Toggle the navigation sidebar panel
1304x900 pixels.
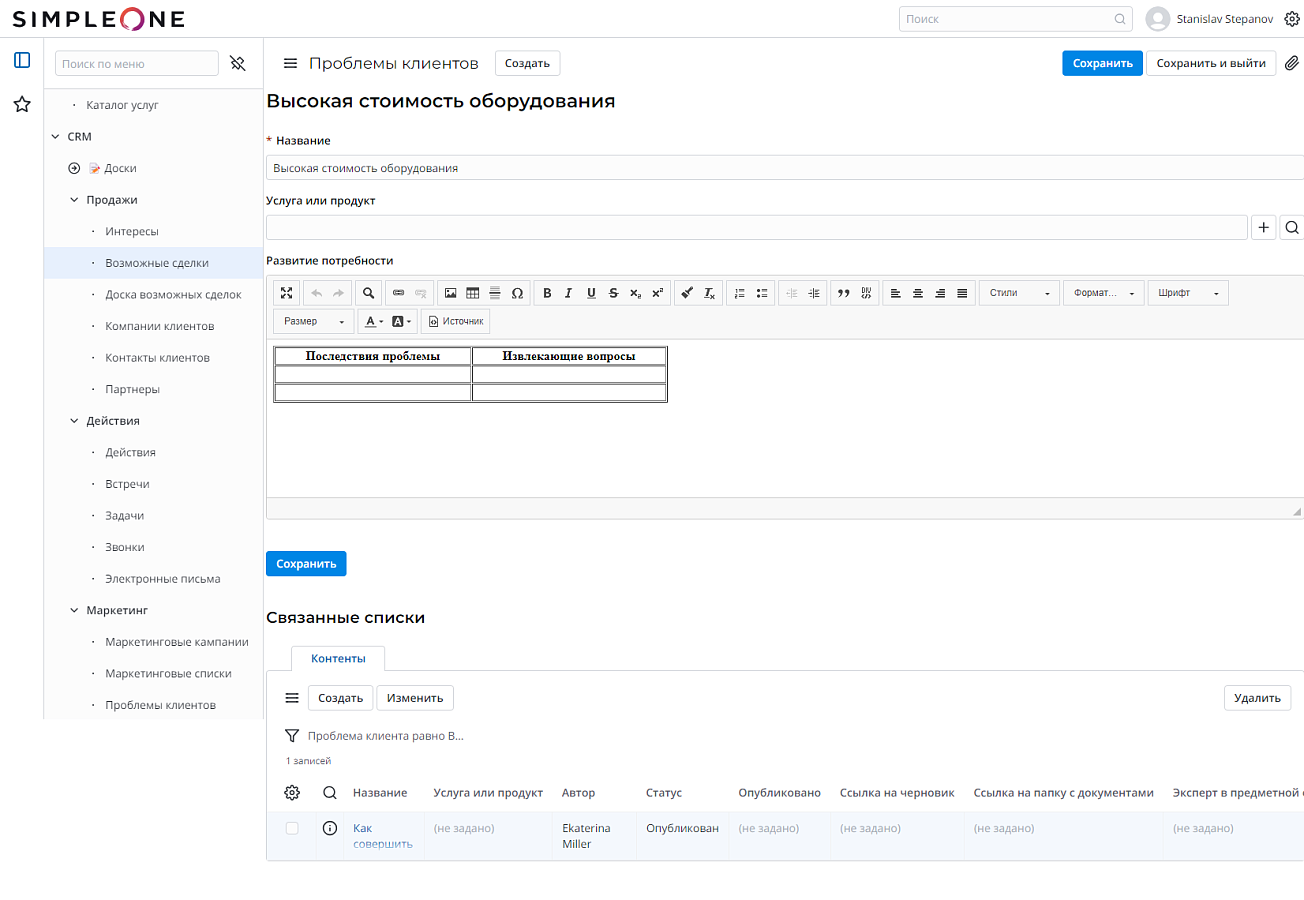point(22,60)
